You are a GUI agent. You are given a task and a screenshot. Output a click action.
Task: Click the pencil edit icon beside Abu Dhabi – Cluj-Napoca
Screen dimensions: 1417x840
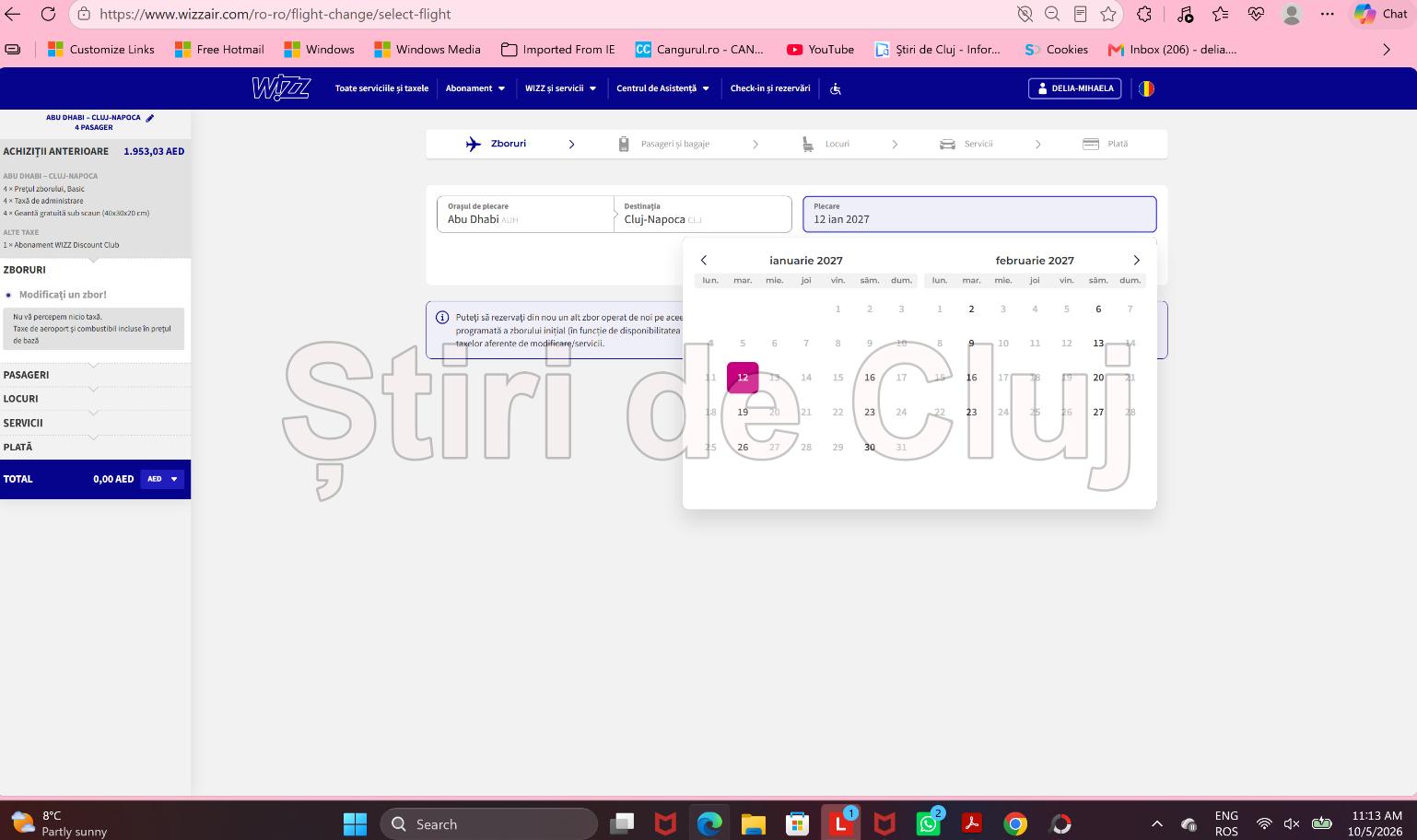click(150, 118)
